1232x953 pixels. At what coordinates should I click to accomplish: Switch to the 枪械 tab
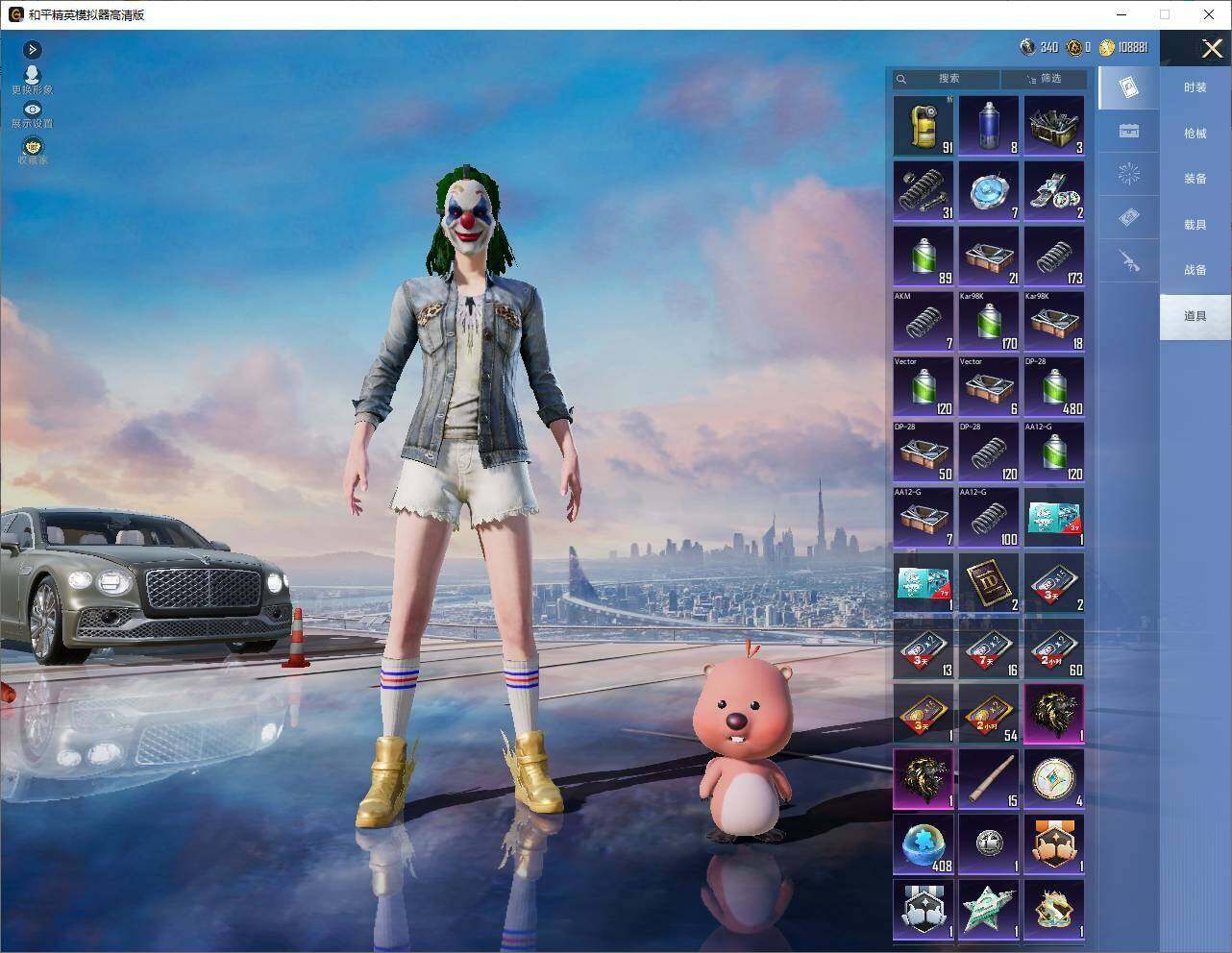click(1195, 134)
